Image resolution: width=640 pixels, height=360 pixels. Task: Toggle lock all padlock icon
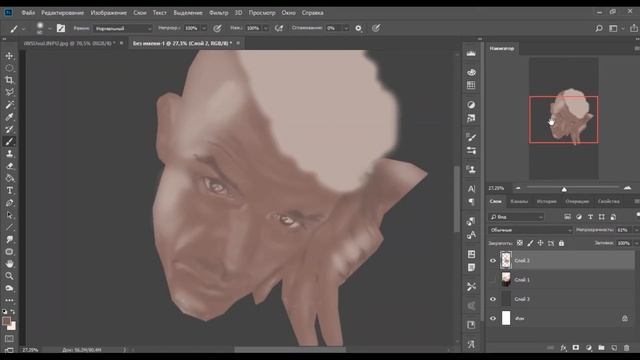(561, 243)
